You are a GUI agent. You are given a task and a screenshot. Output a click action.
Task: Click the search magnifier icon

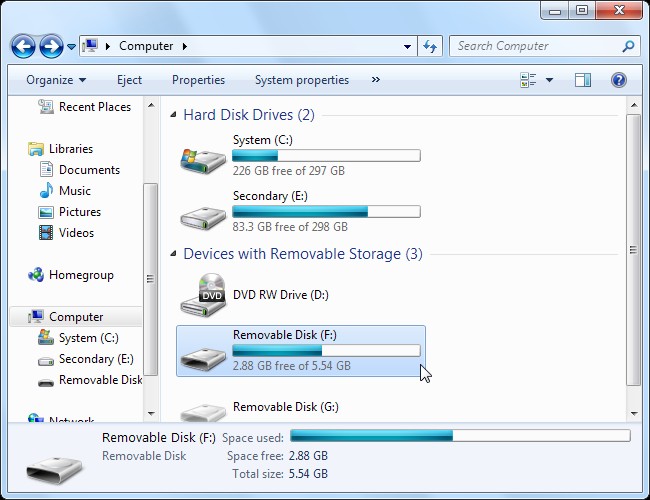[628, 46]
